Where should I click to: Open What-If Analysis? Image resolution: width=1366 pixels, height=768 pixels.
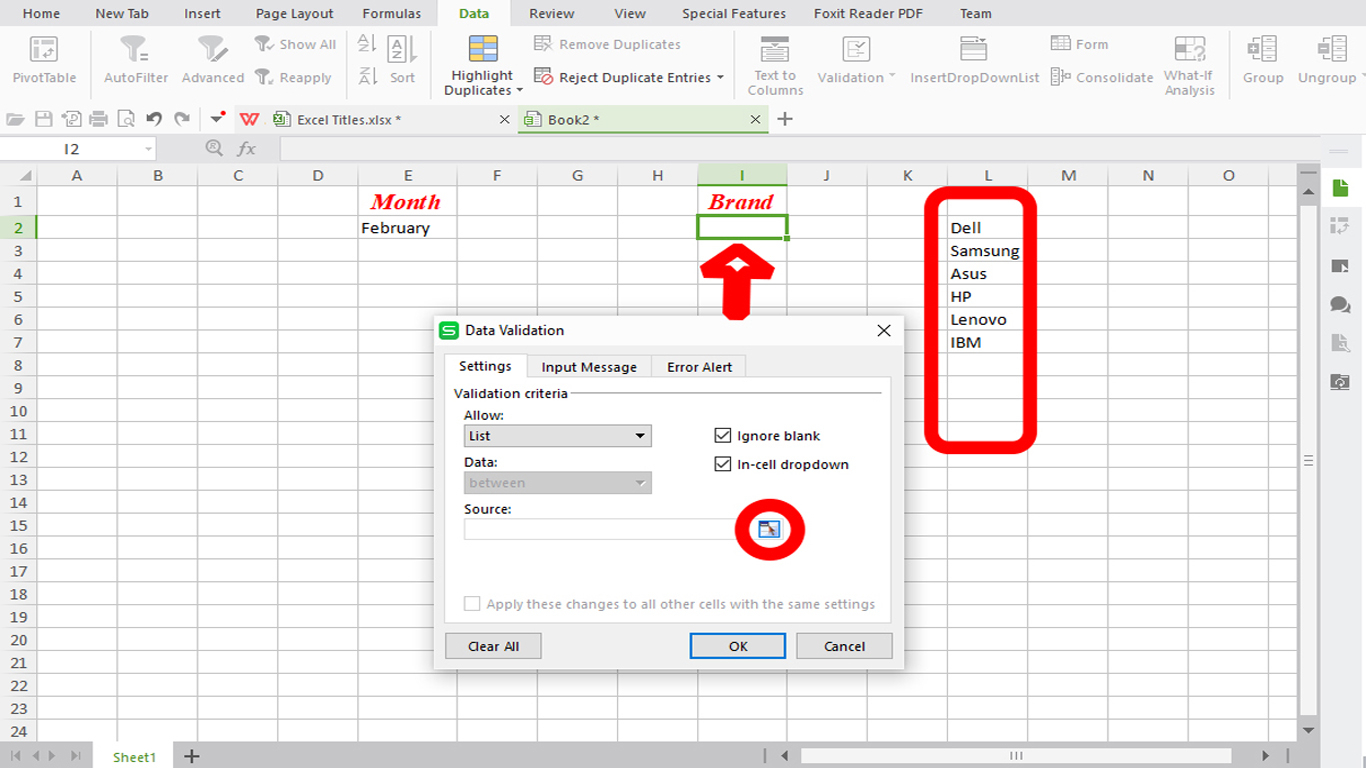point(1189,66)
